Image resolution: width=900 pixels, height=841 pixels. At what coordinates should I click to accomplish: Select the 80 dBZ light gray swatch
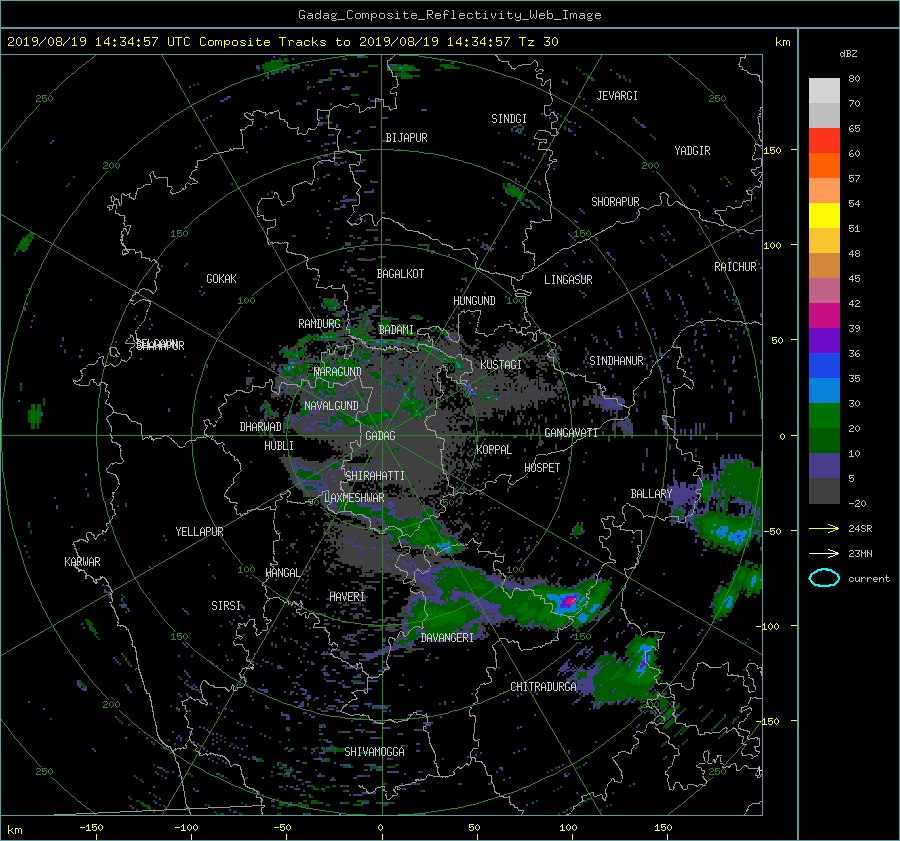tap(824, 91)
